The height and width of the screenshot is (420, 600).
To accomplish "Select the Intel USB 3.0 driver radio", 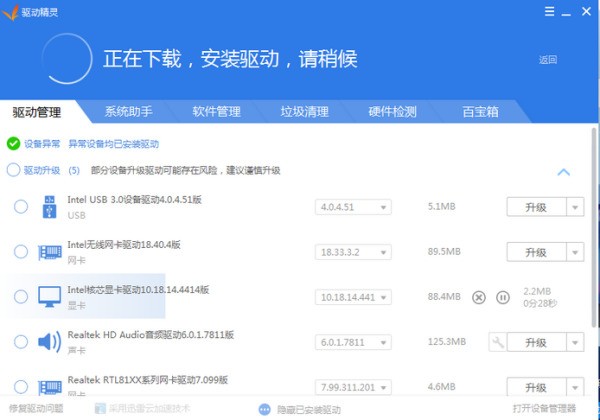I will 21,207.
